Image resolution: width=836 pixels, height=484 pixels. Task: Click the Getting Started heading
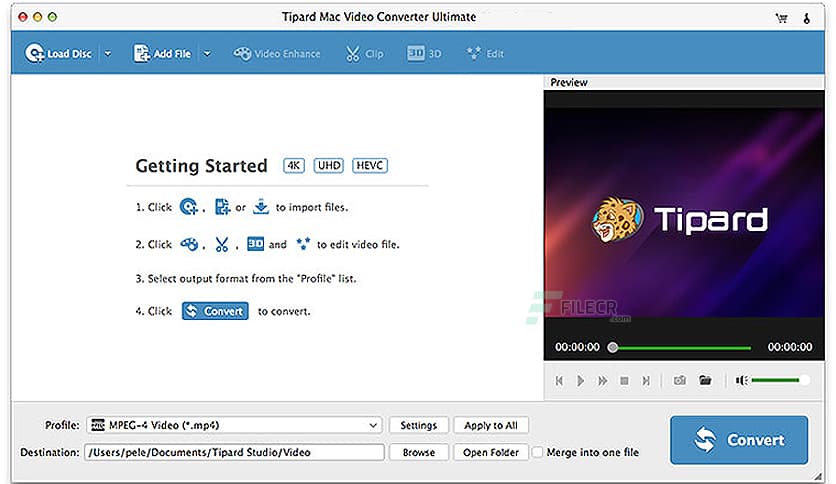click(202, 166)
